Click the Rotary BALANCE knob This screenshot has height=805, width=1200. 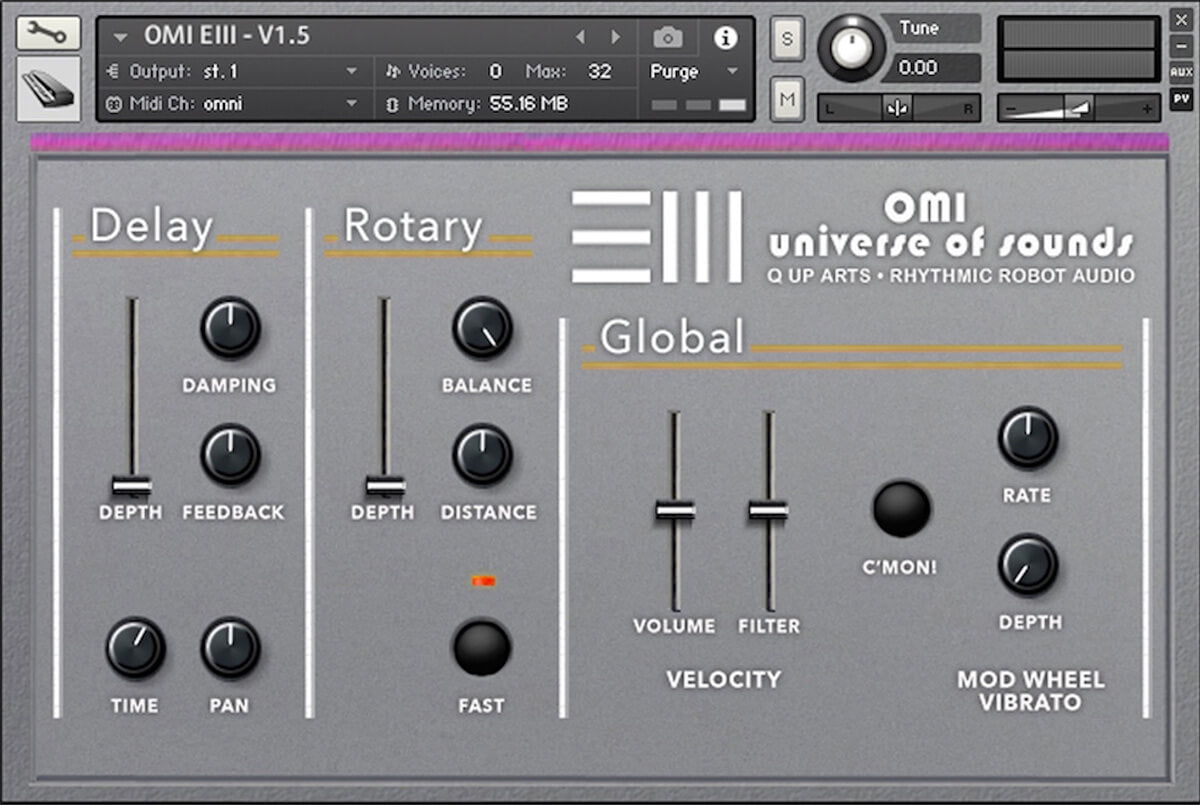482,327
